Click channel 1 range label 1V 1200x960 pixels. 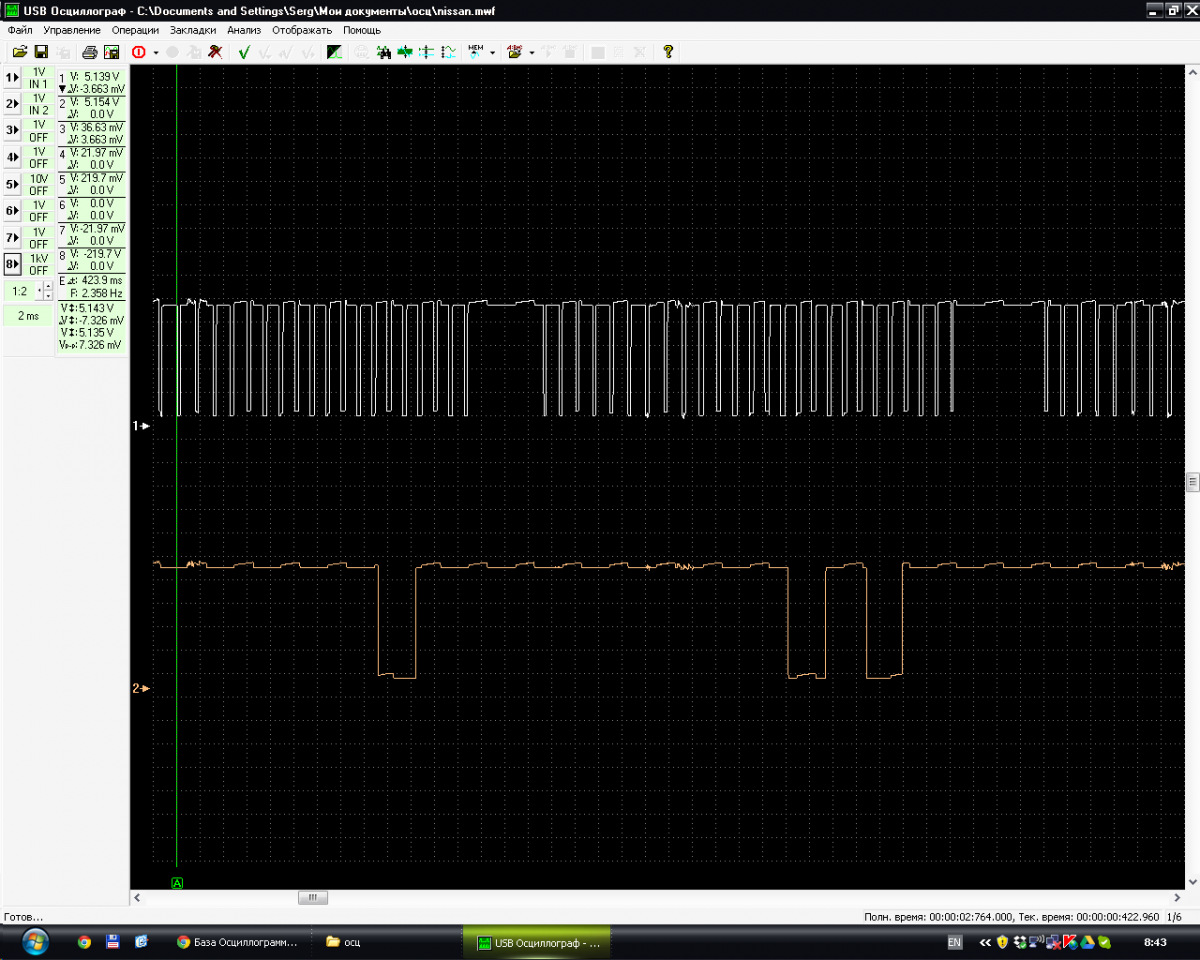point(39,72)
